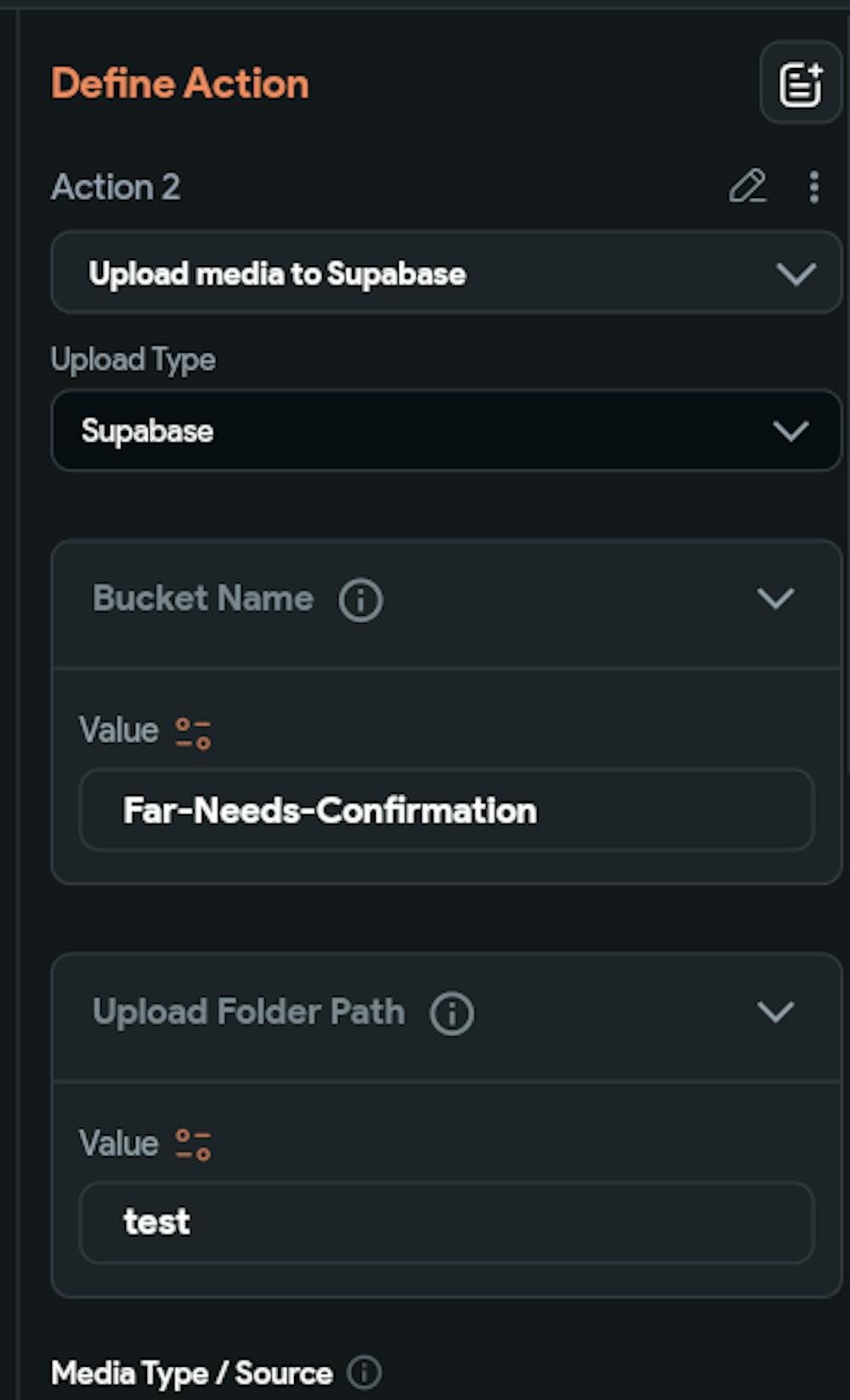Toggle variable mode beside Bucket Name value
The image size is (850, 1400).
pos(192,729)
